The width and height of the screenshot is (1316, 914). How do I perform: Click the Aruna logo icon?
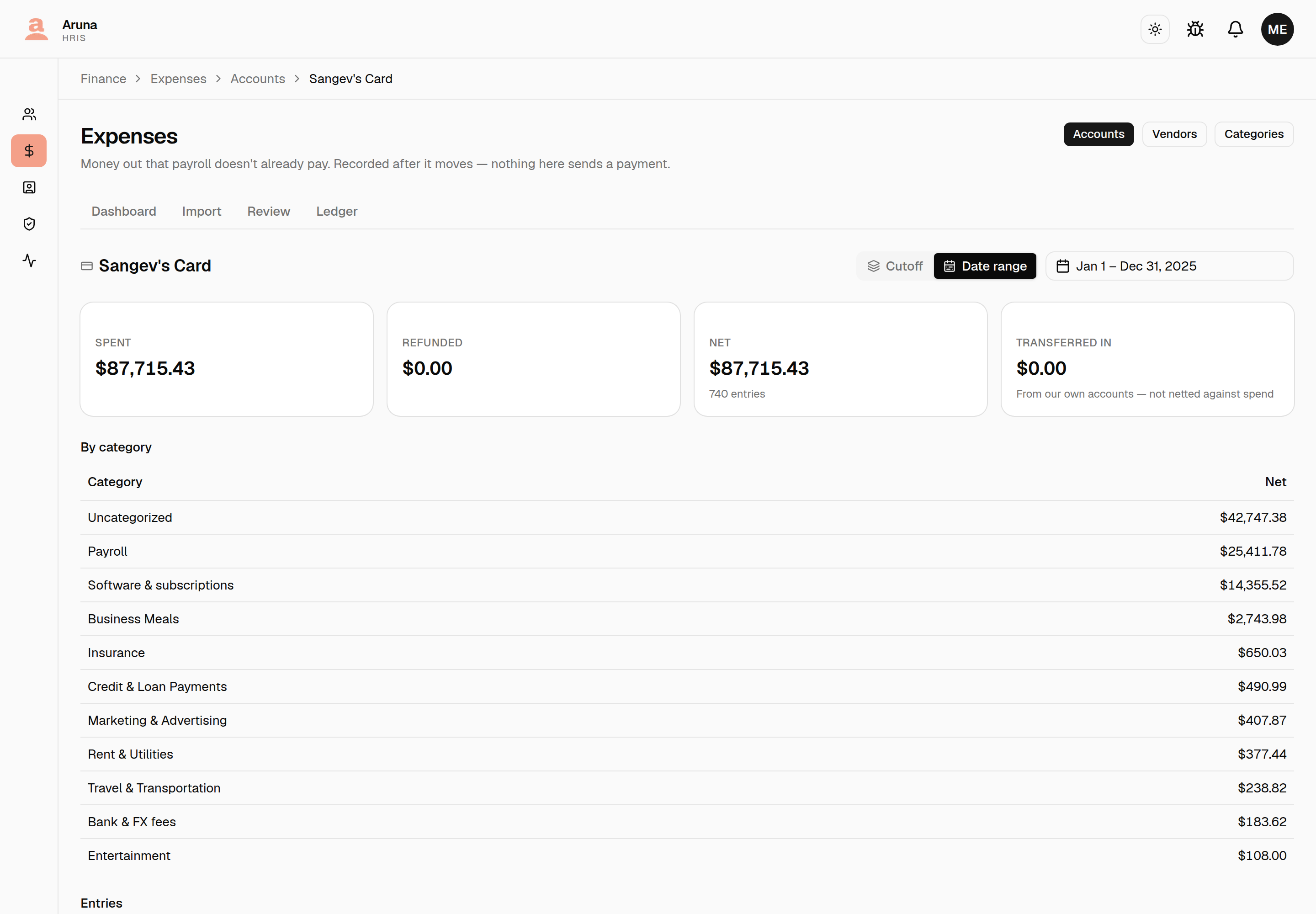point(36,29)
